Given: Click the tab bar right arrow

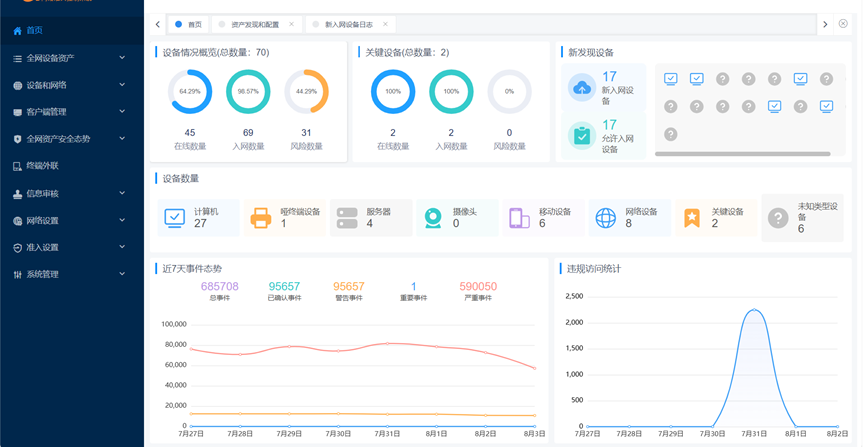Looking at the screenshot, I should point(825,24).
